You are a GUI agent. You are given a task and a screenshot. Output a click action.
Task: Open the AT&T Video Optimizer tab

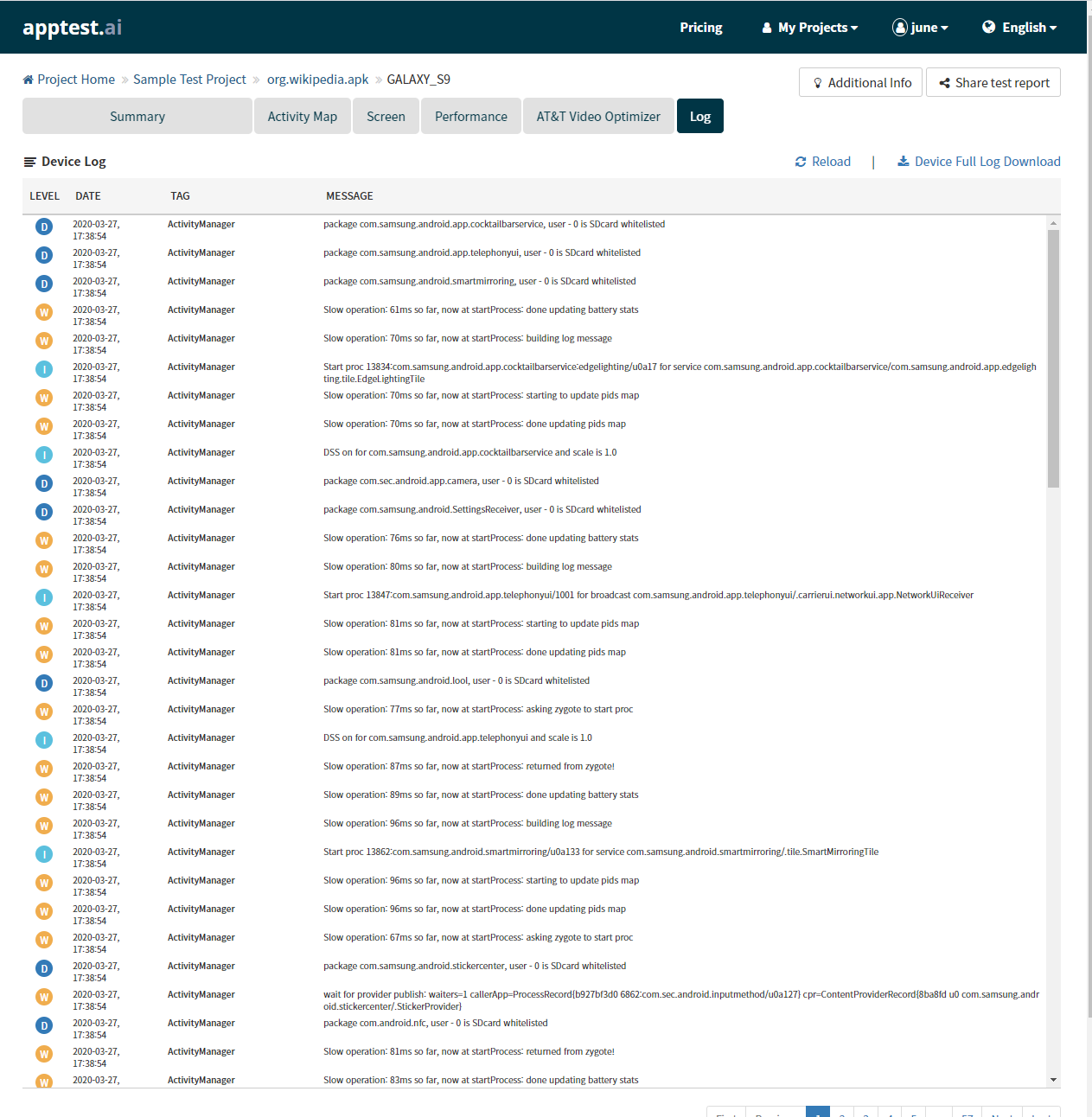(x=598, y=116)
